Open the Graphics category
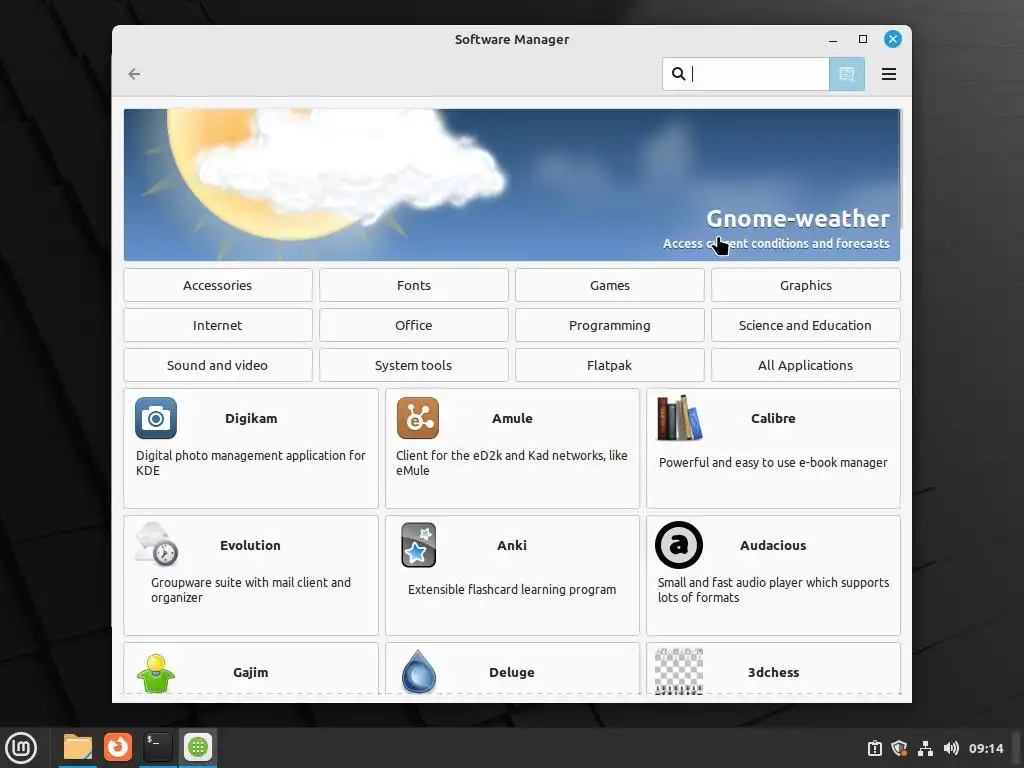This screenshot has width=1024, height=768. (x=805, y=285)
